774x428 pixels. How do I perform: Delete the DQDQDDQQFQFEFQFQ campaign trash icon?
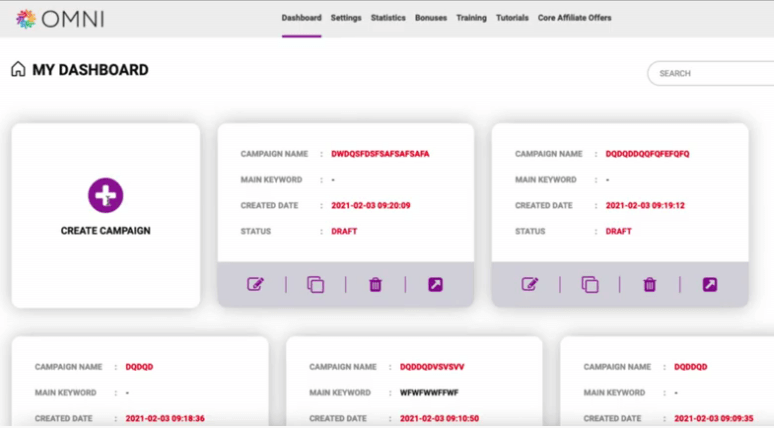coord(650,284)
